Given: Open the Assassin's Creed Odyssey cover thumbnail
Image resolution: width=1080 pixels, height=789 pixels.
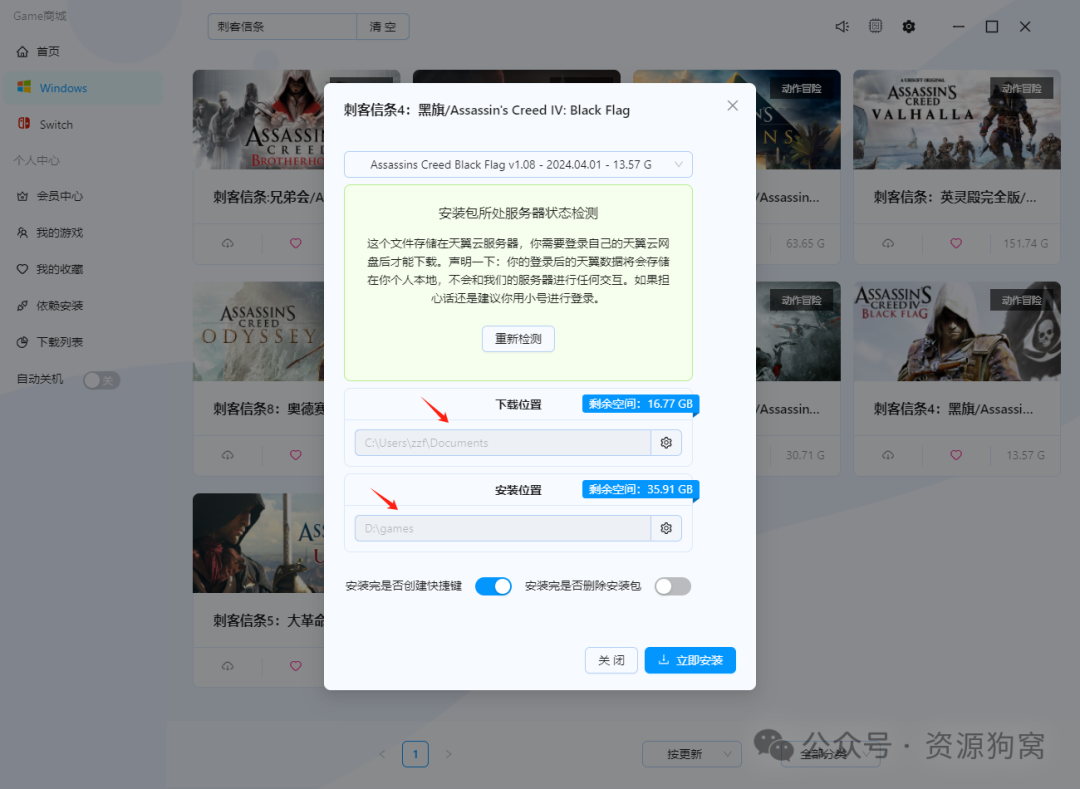Looking at the screenshot, I should click(258, 331).
